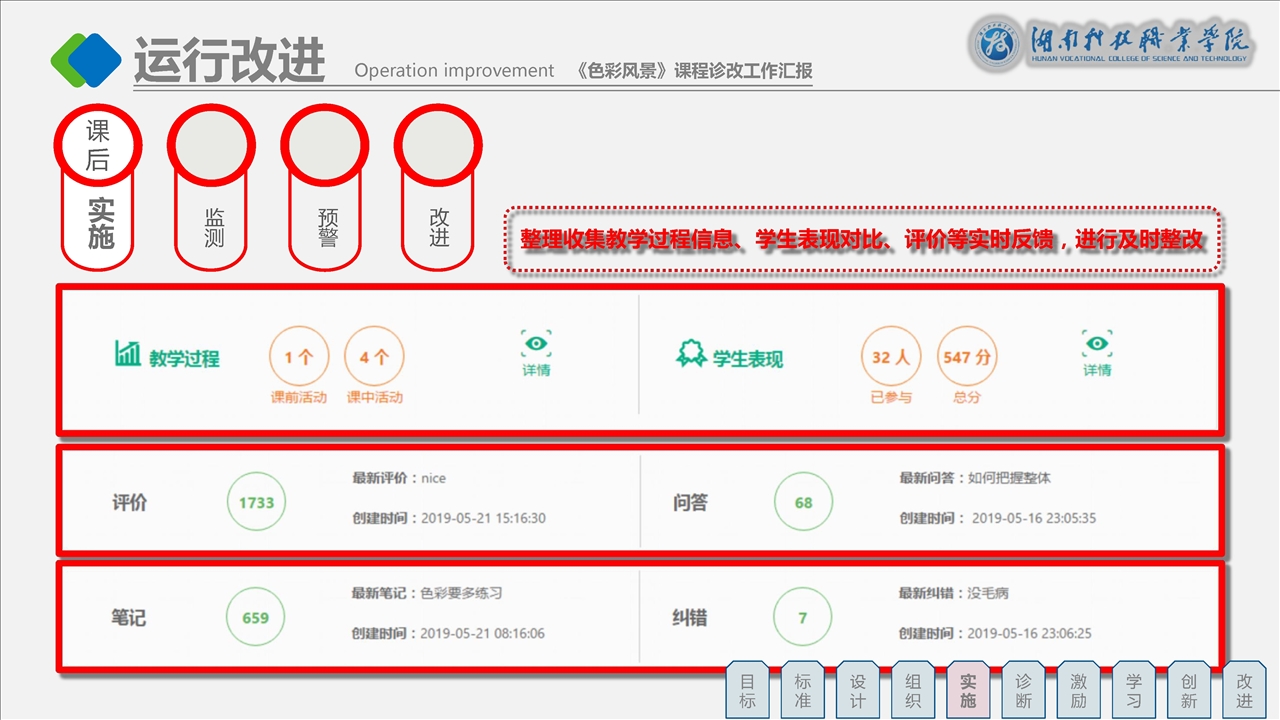
Task: Click the 547分 总分 circle
Action: click(x=966, y=357)
